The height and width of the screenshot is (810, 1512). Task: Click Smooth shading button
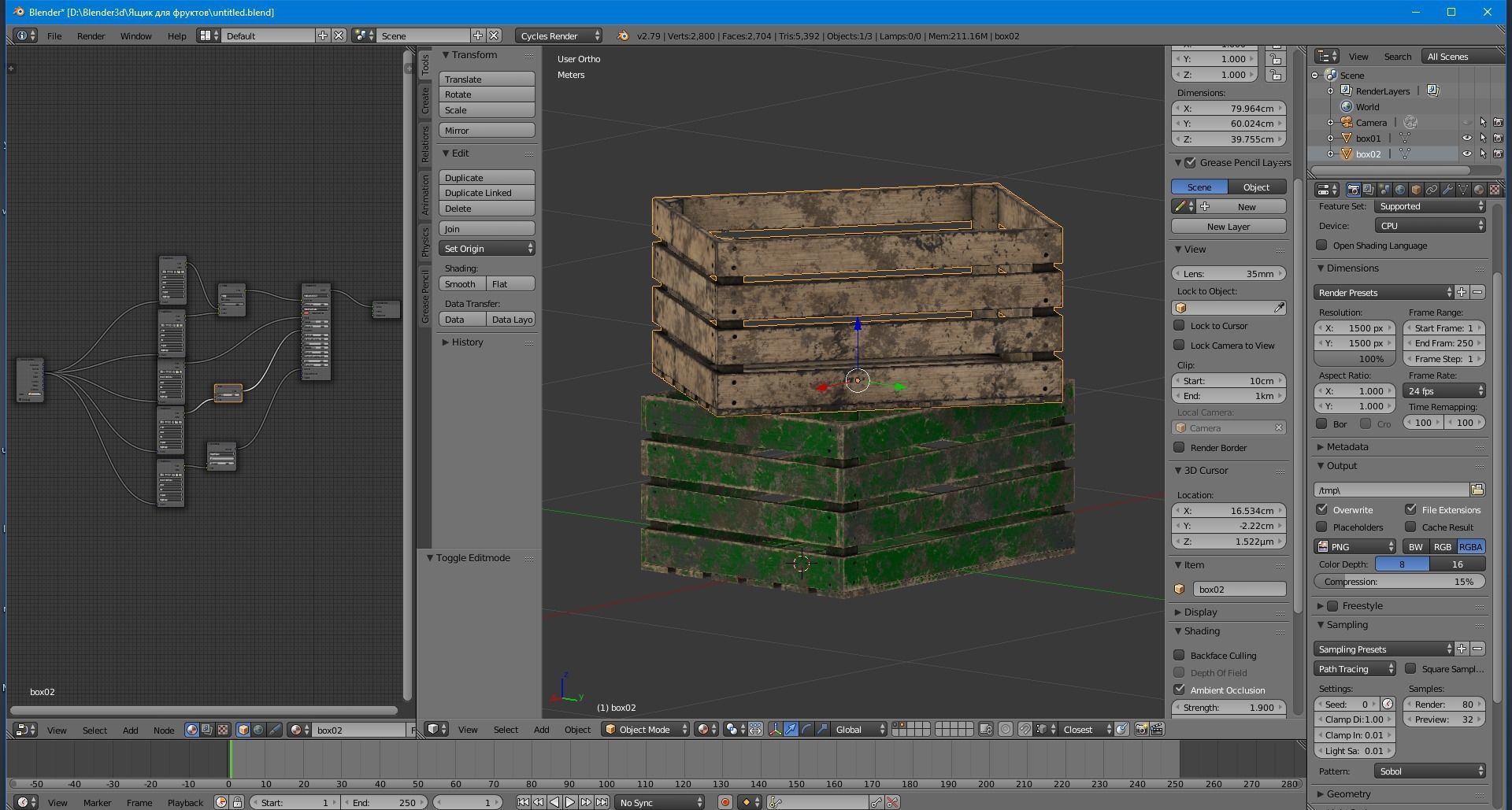(462, 284)
